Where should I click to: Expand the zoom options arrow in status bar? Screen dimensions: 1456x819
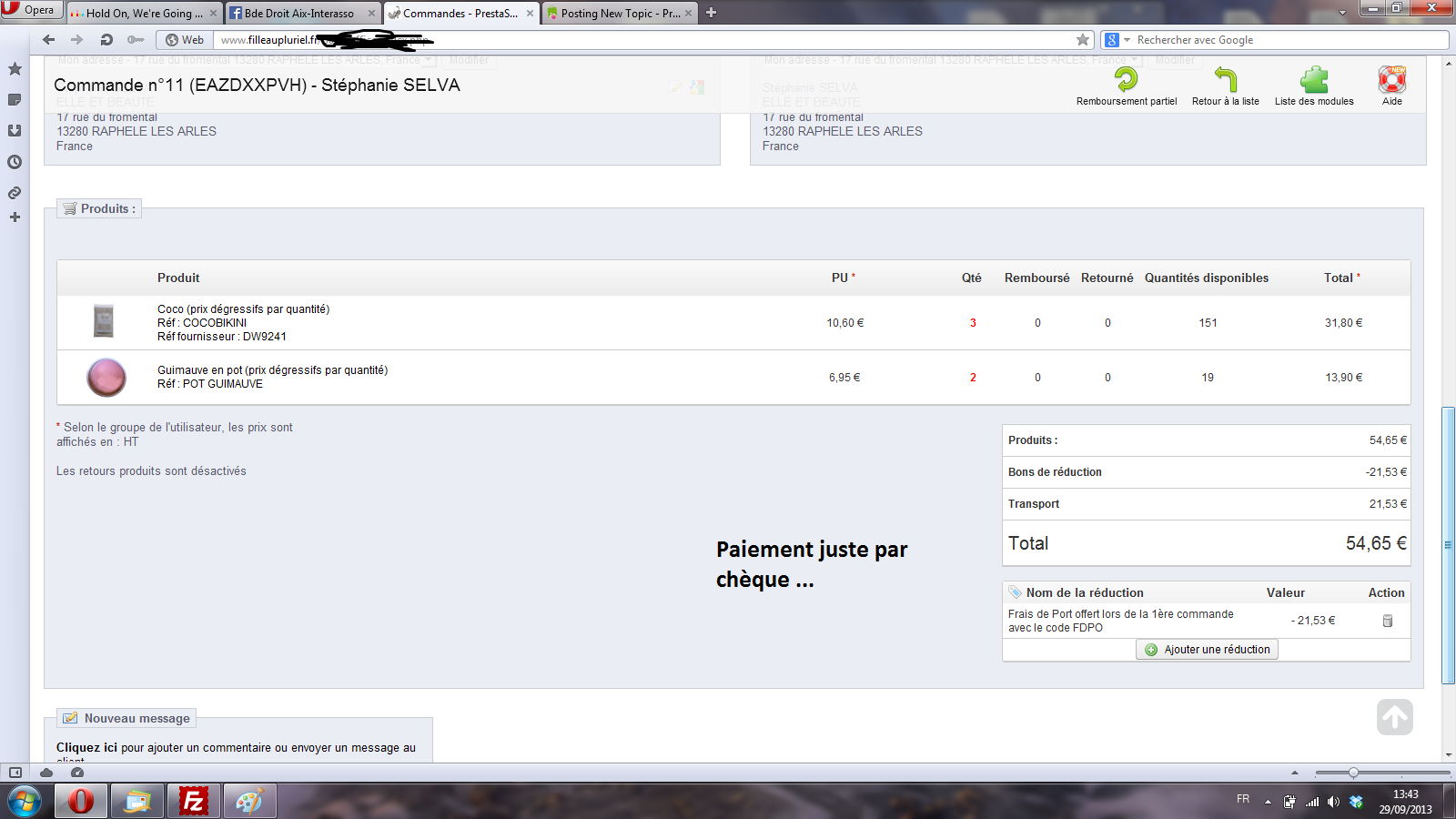[x=1295, y=773]
